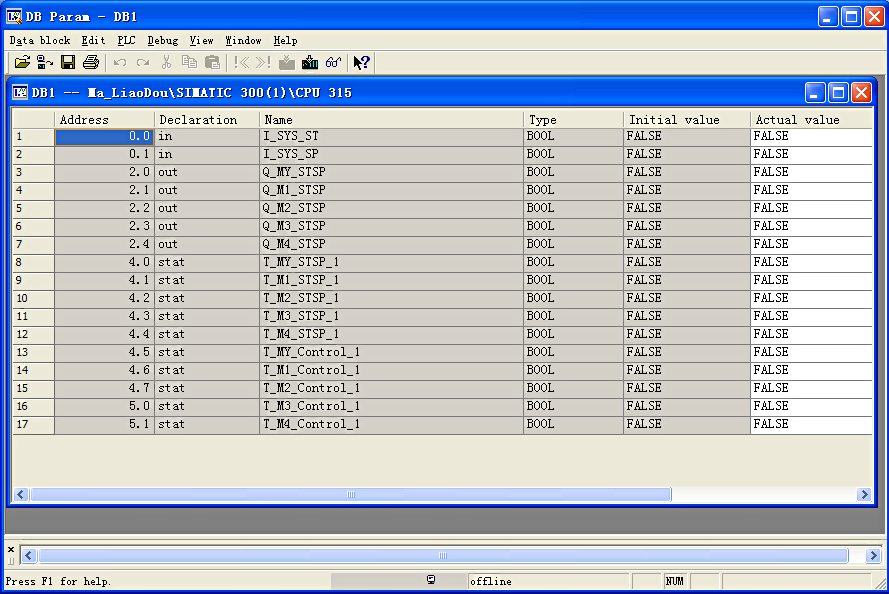Click the Address column header

[104, 120]
